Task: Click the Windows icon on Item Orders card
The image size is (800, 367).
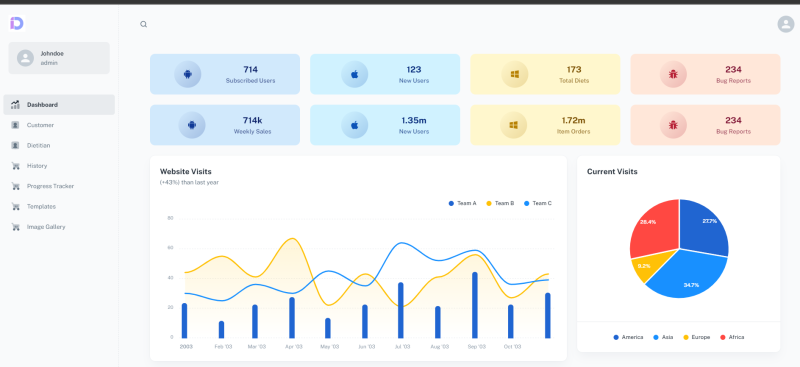Action: pos(513,125)
